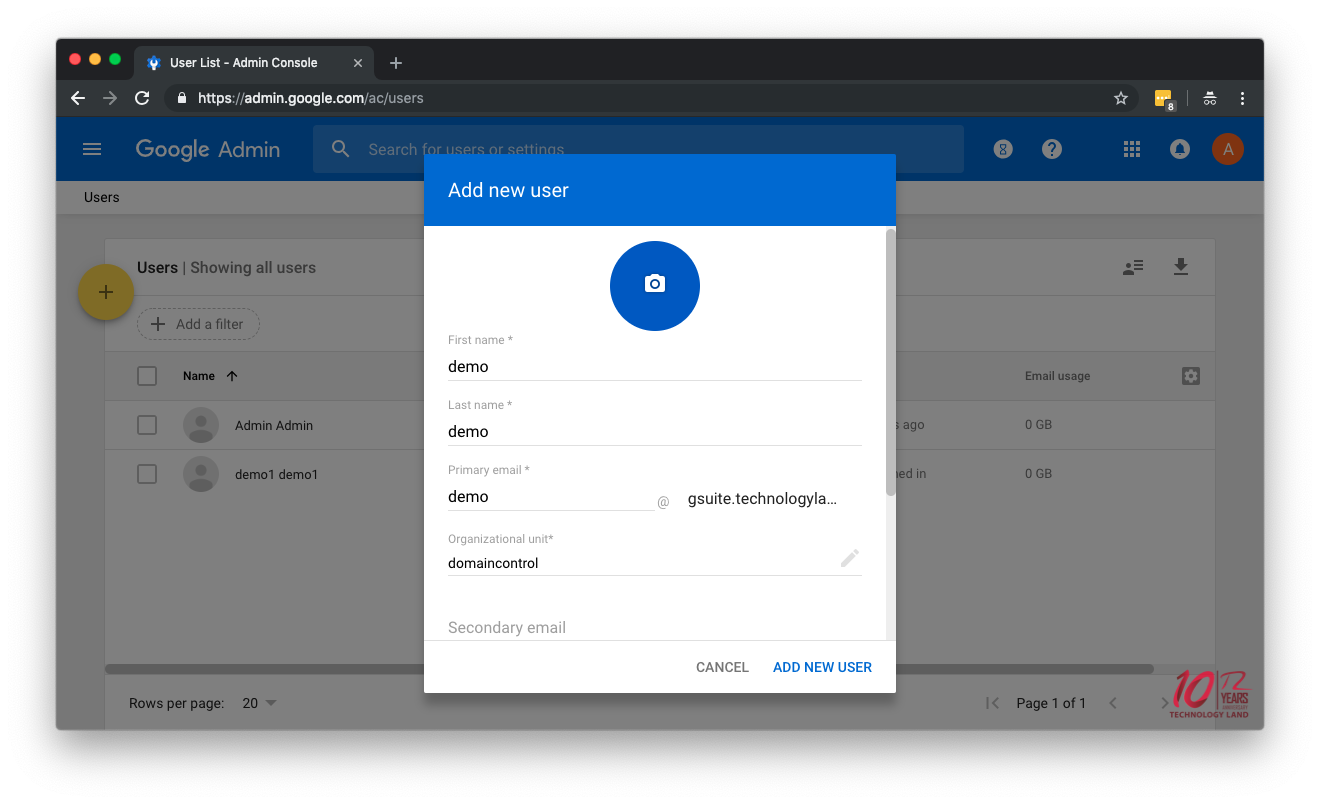Show notifications with the bell icon

click(x=1180, y=149)
